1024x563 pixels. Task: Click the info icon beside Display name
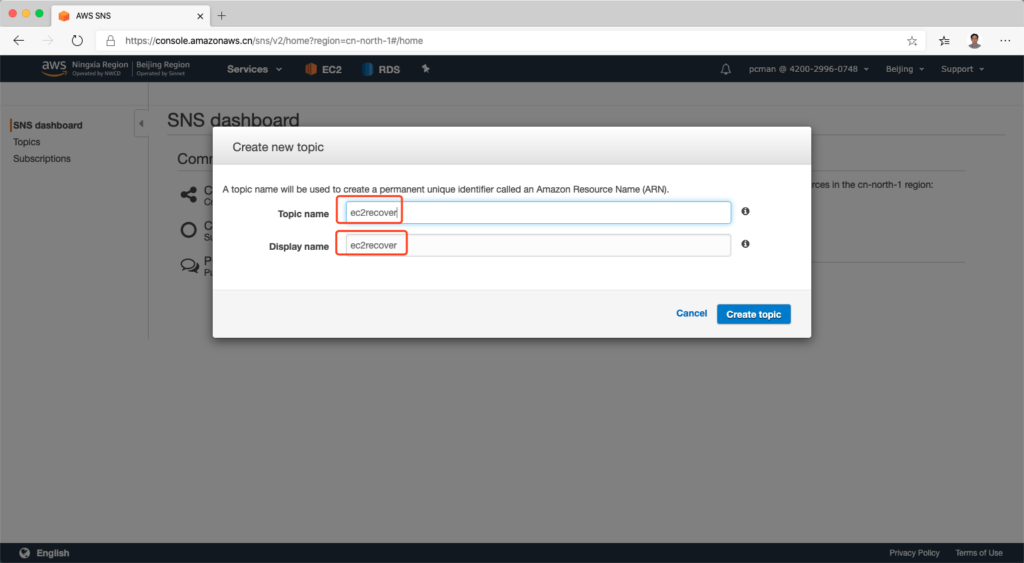pyautogui.click(x=746, y=244)
